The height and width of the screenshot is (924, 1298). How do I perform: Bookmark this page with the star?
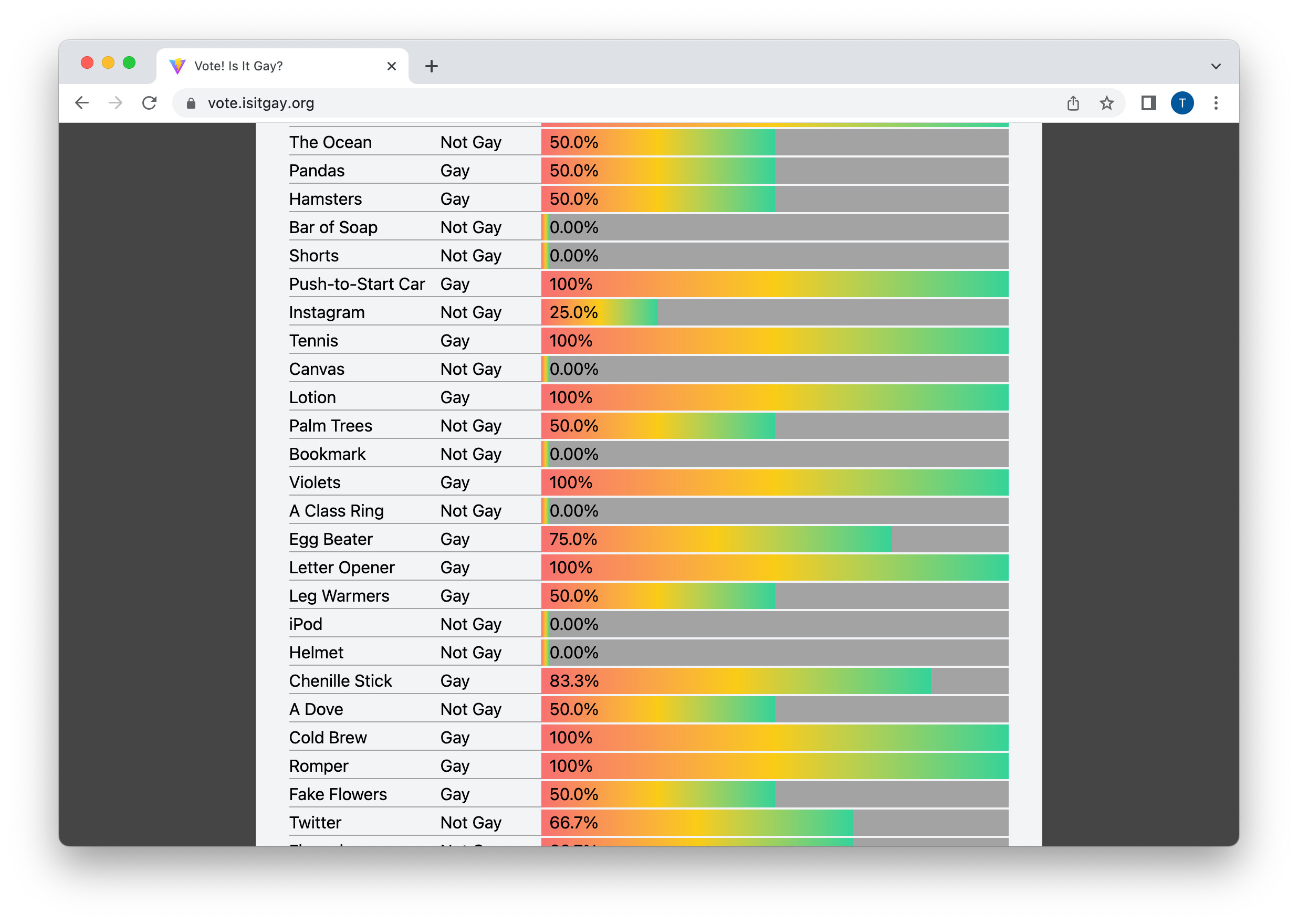click(x=1106, y=103)
